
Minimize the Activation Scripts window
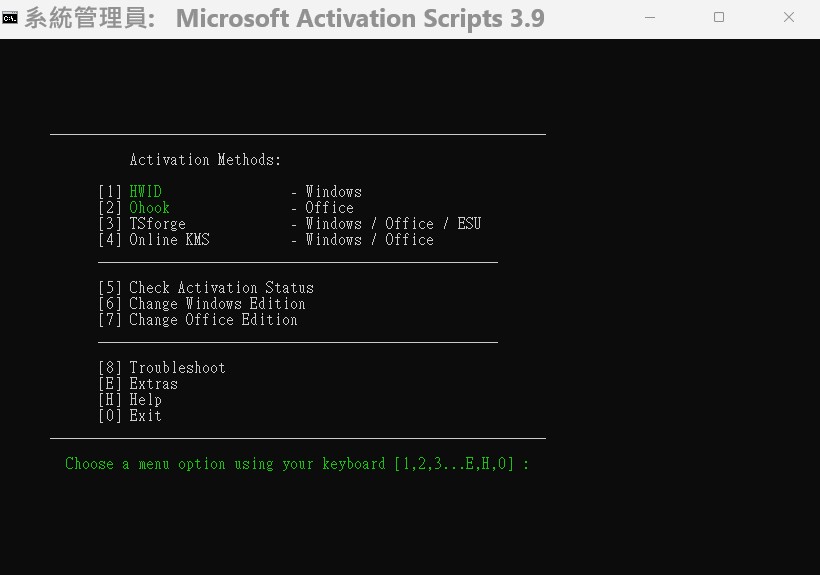coord(649,18)
